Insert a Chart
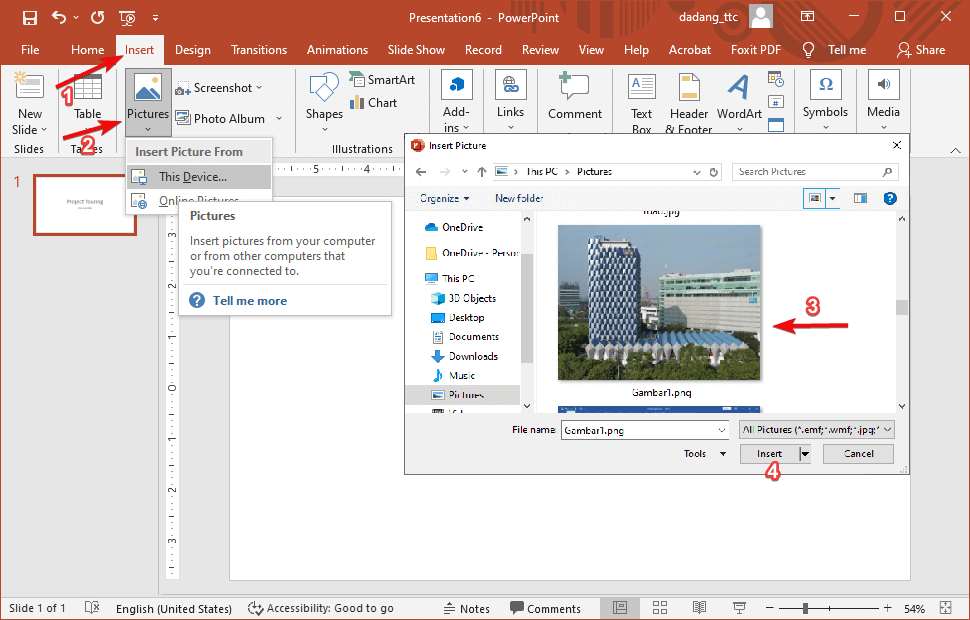 click(378, 102)
